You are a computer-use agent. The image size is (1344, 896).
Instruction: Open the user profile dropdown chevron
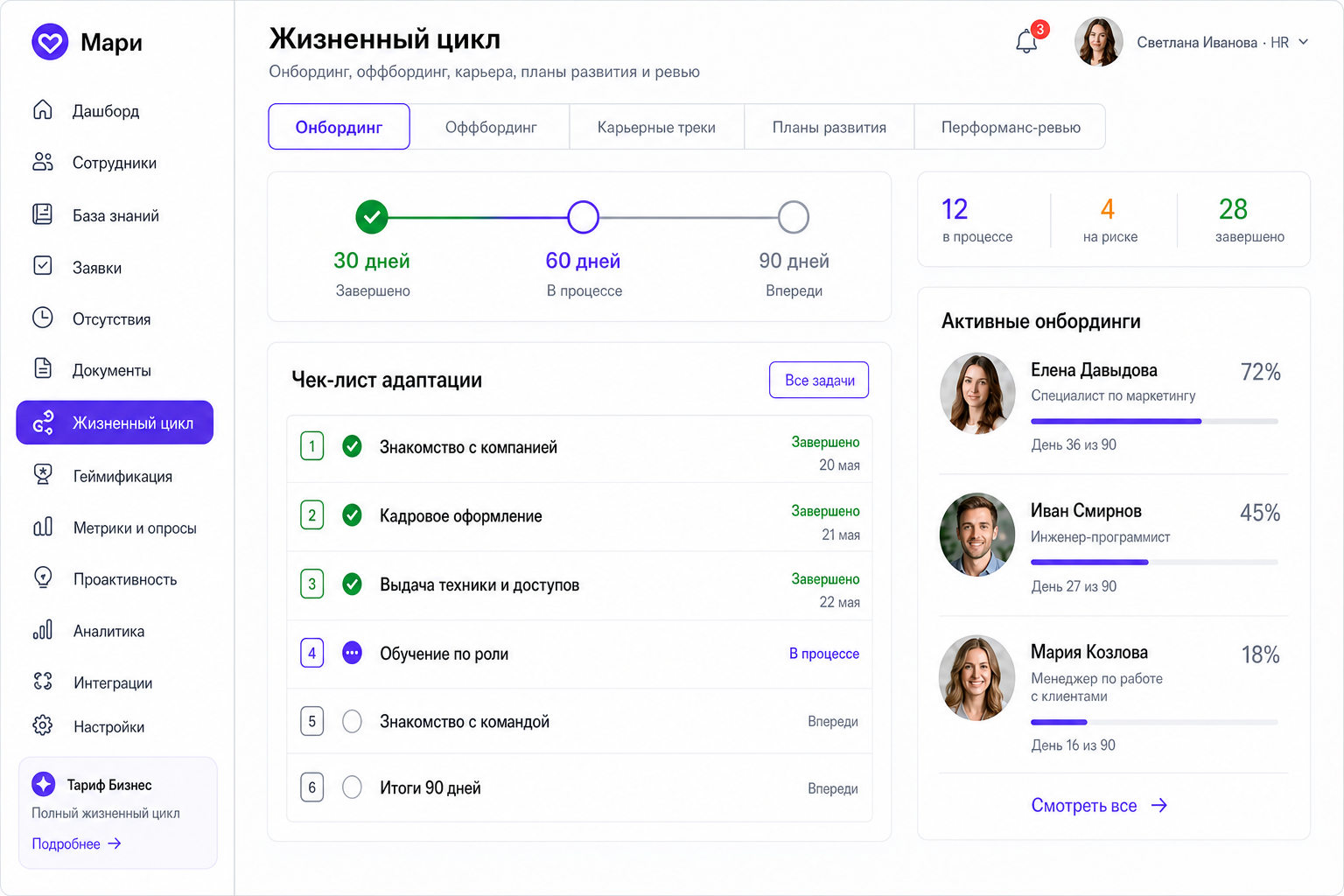pos(1304,42)
